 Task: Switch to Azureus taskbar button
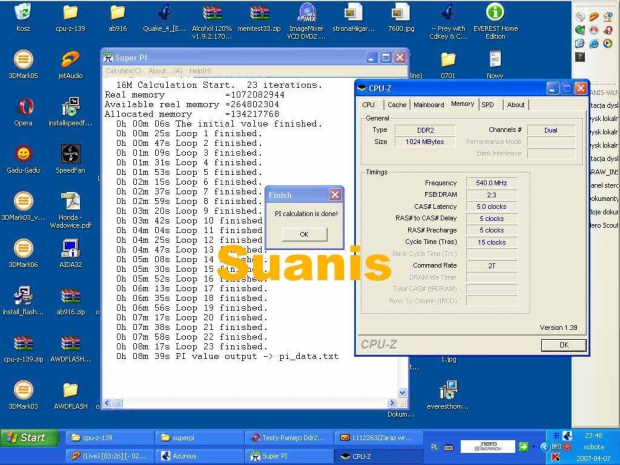pyautogui.click(x=199, y=456)
